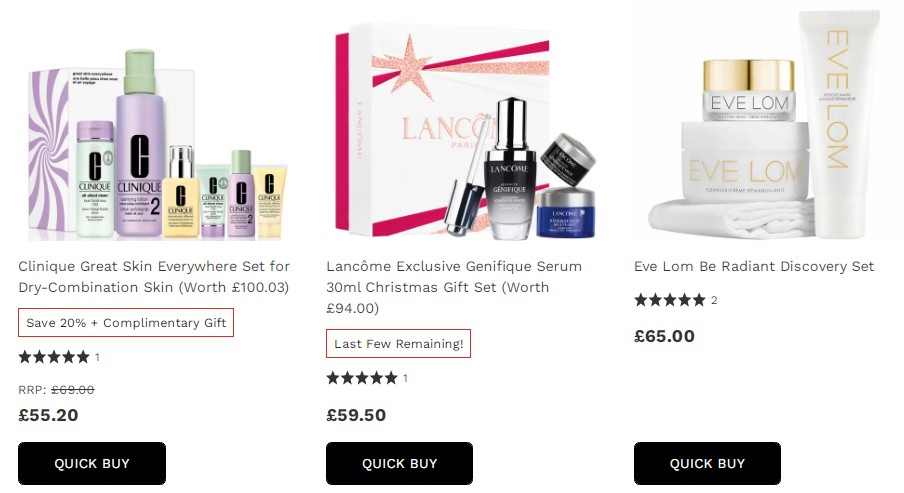Viewport: 904px width, 493px height.
Task: Open the Eve Lom Discovery Set image
Action: [x=764, y=124]
